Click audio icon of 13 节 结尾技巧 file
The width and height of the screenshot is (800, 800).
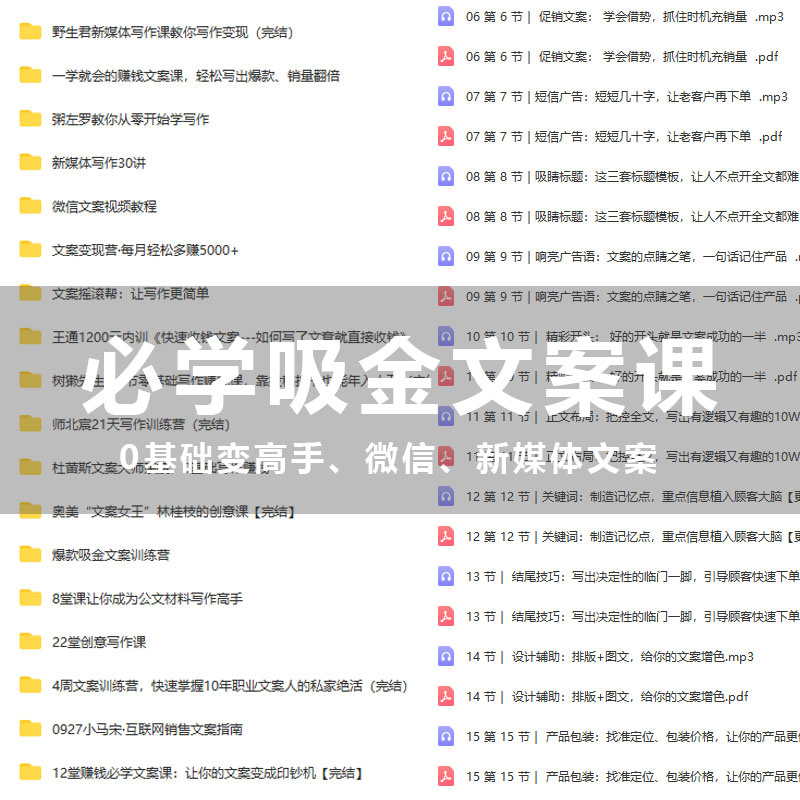[446, 577]
